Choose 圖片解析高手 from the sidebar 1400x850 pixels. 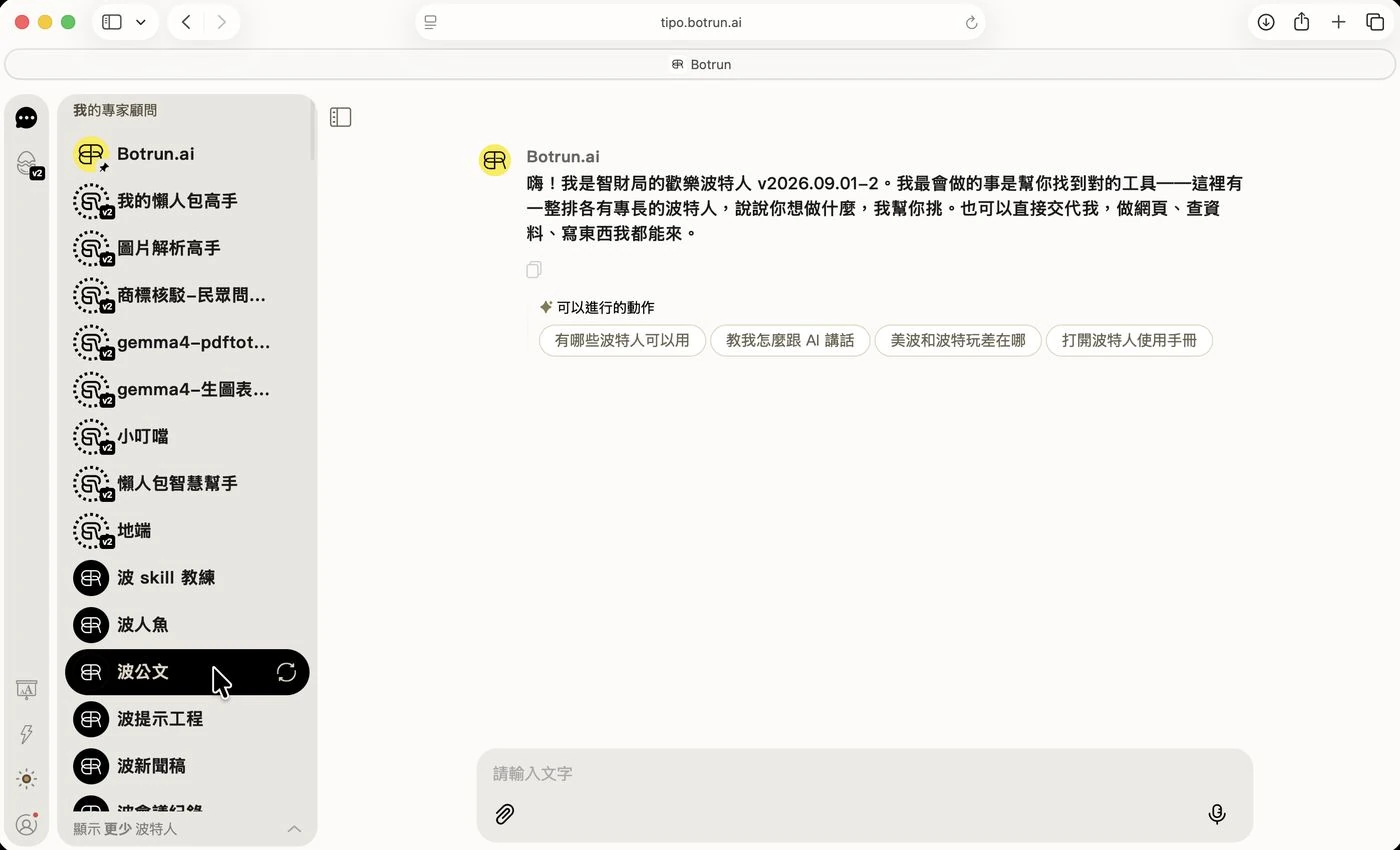[187, 248]
